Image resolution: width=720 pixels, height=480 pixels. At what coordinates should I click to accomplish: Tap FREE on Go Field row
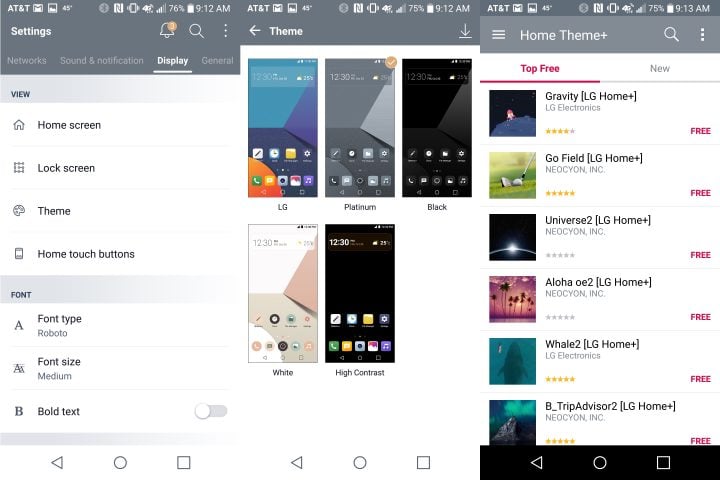701,193
